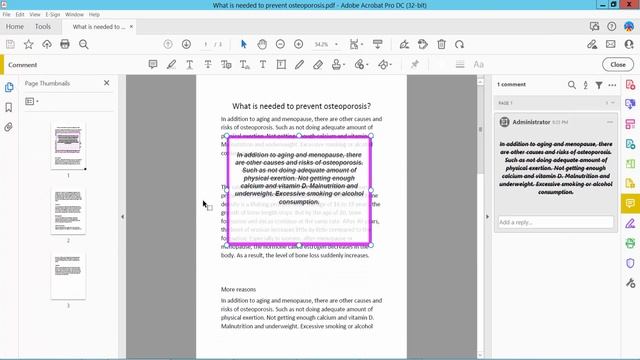Screen dimensions: 640x360
Task: Click the trash delete icon
Action: click(441, 44)
